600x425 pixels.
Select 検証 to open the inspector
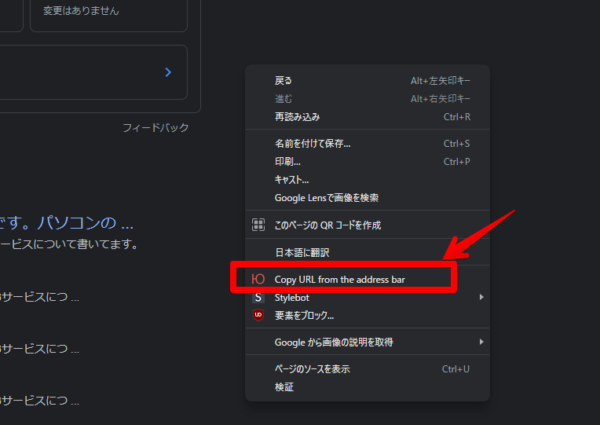click(284, 387)
